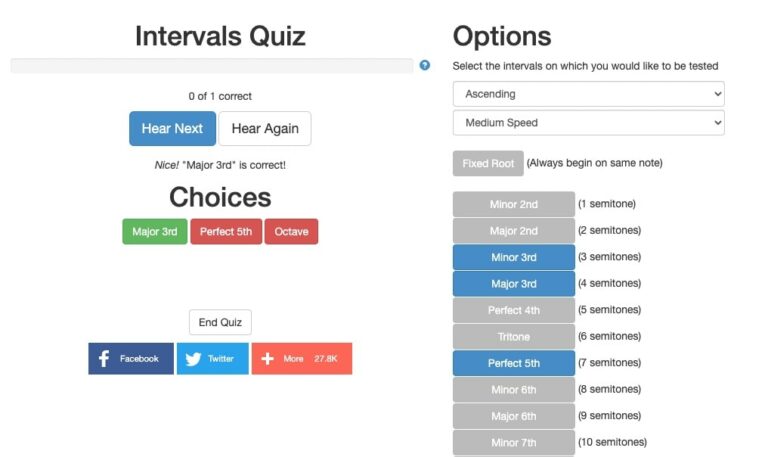Disable the Perfect 5th interval
Image resolution: width=768 pixels, height=457 pixels.
(x=513, y=363)
